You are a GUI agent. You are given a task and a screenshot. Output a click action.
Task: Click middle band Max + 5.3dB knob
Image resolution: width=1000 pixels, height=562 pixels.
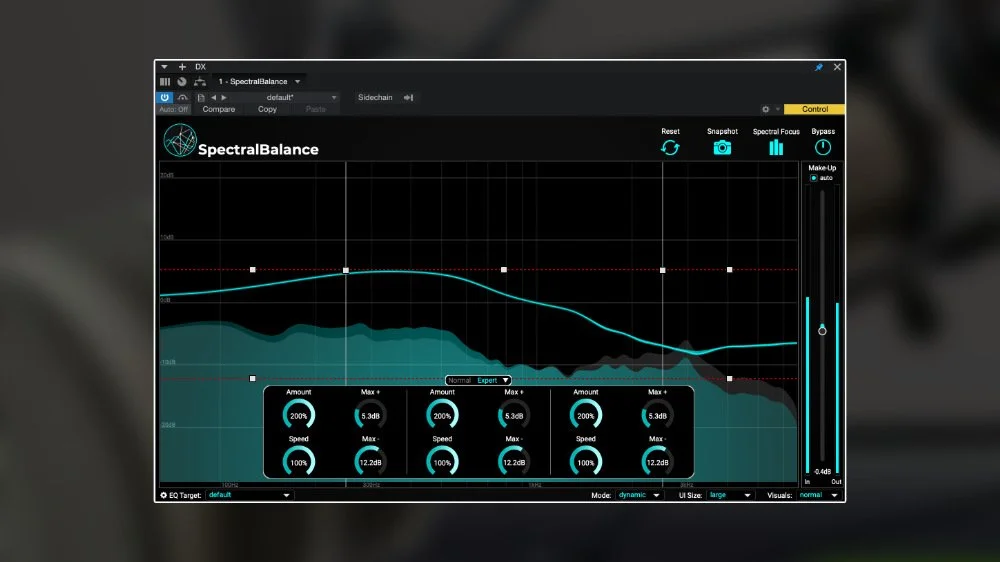pos(514,415)
